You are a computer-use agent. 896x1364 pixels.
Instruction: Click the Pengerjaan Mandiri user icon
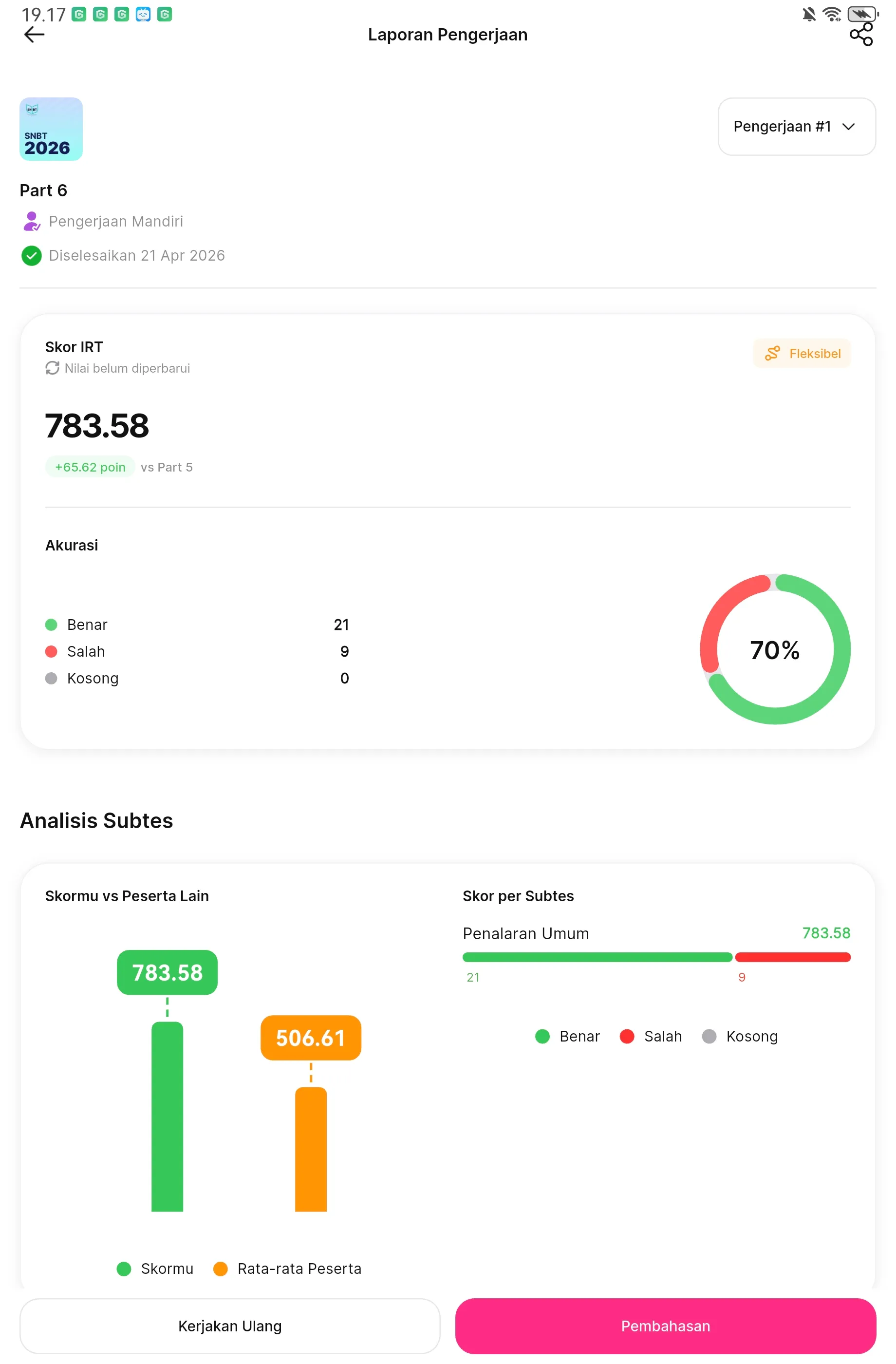tap(32, 221)
